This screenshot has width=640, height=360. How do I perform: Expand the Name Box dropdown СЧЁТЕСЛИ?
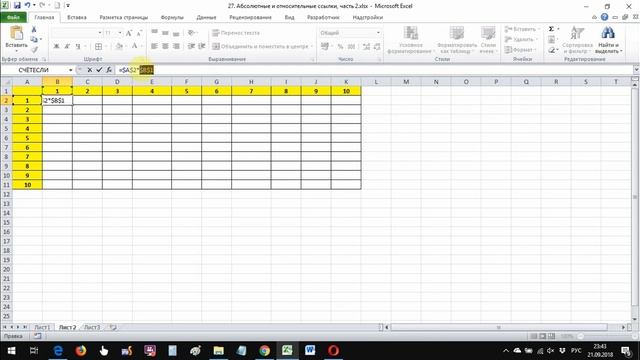tap(70, 70)
